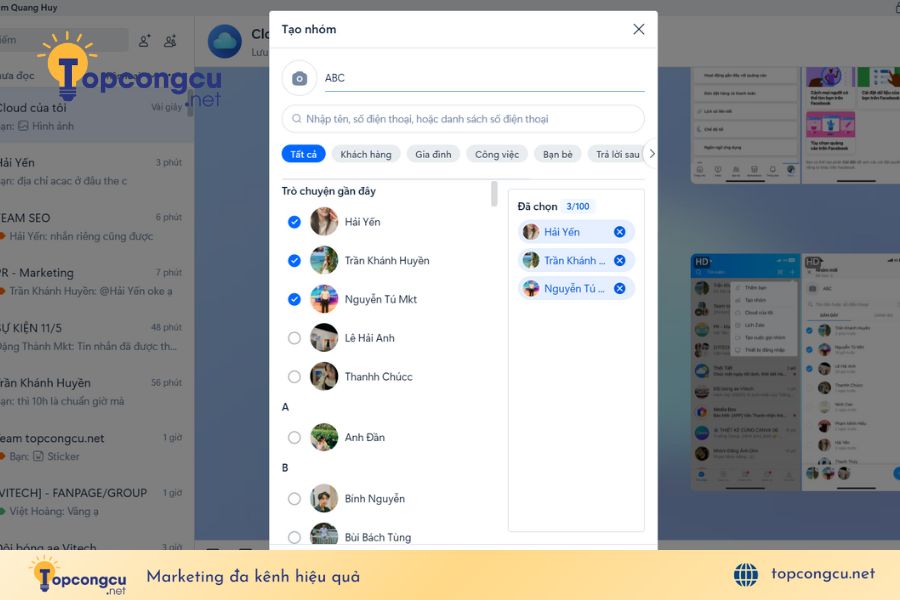Click the camera icon to set group photo

click(299, 78)
